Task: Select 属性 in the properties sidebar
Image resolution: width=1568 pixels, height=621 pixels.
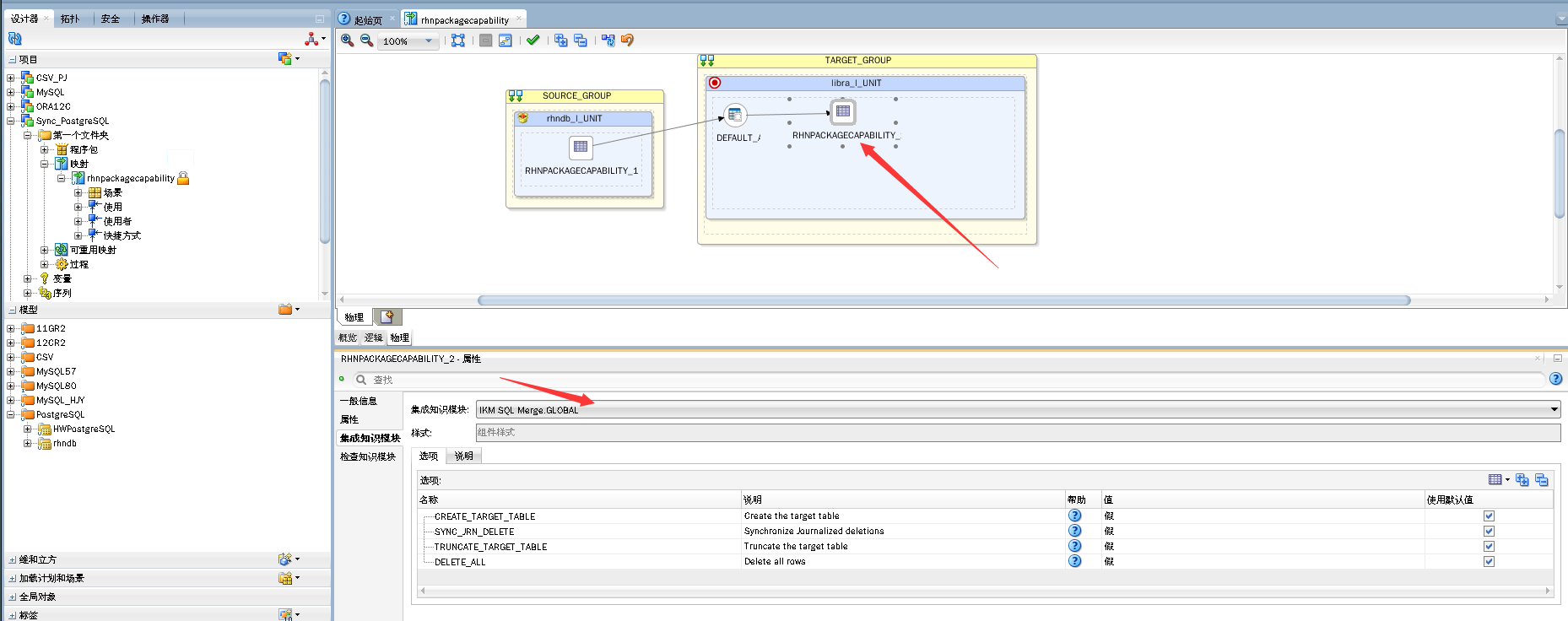Action: pos(349,419)
